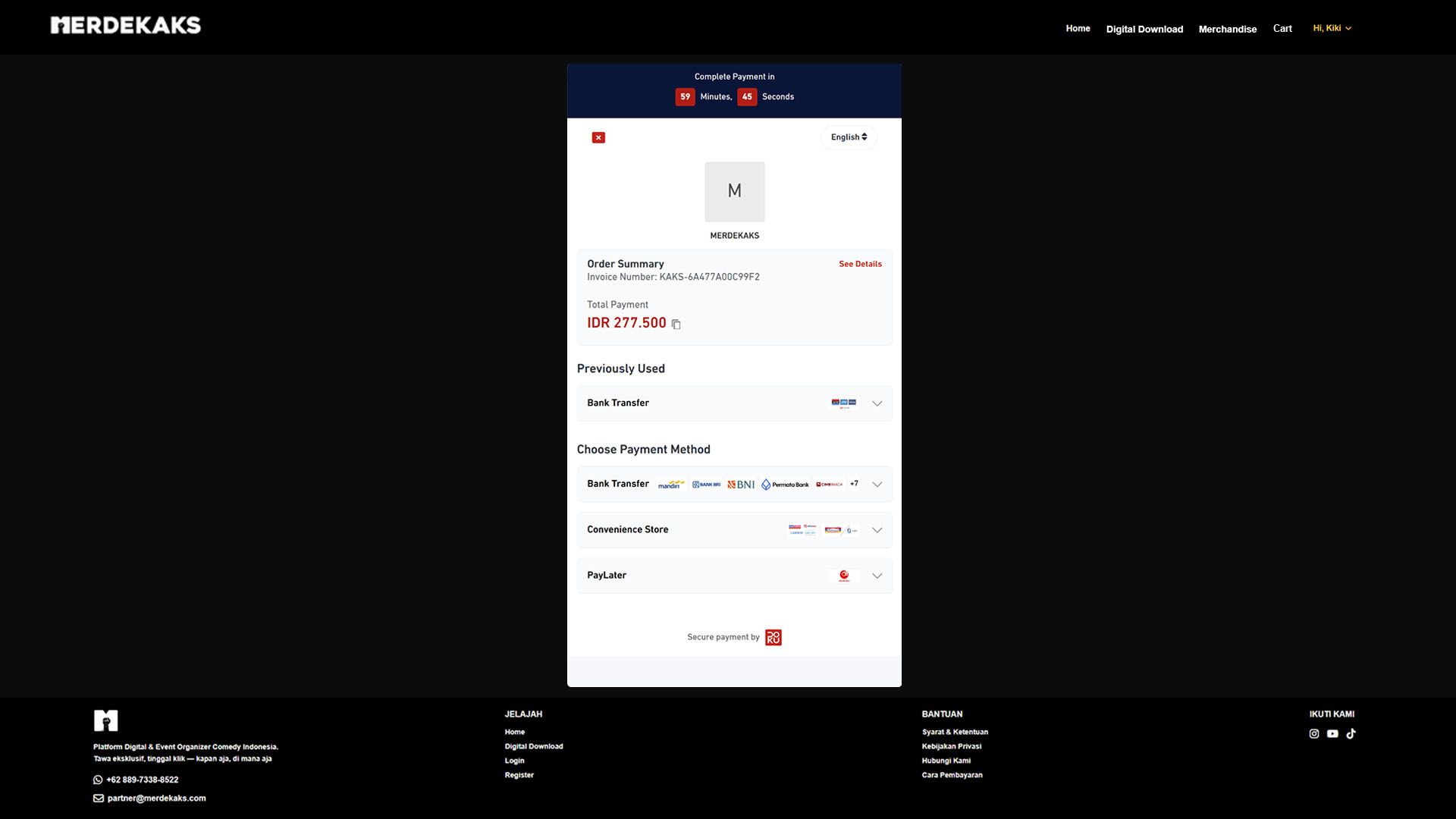The height and width of the screenshot is (819, 1456).
Task: Open the Instagram page
Action: [1314, 733]
